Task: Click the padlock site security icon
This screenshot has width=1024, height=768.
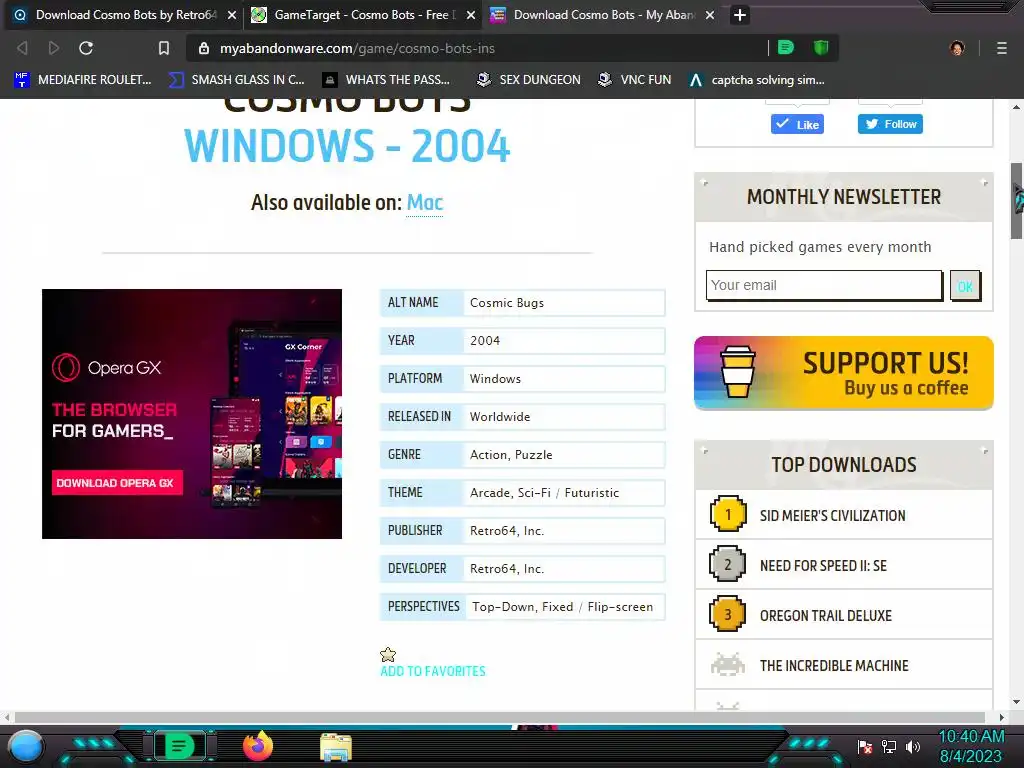Action: (x=204, y=48)
